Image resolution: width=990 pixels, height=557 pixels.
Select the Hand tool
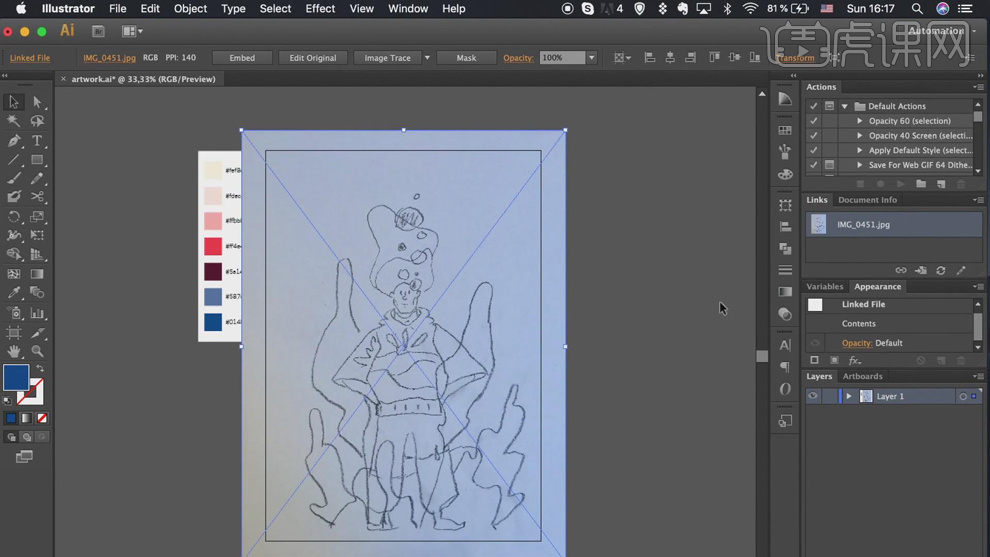[14, 351]
